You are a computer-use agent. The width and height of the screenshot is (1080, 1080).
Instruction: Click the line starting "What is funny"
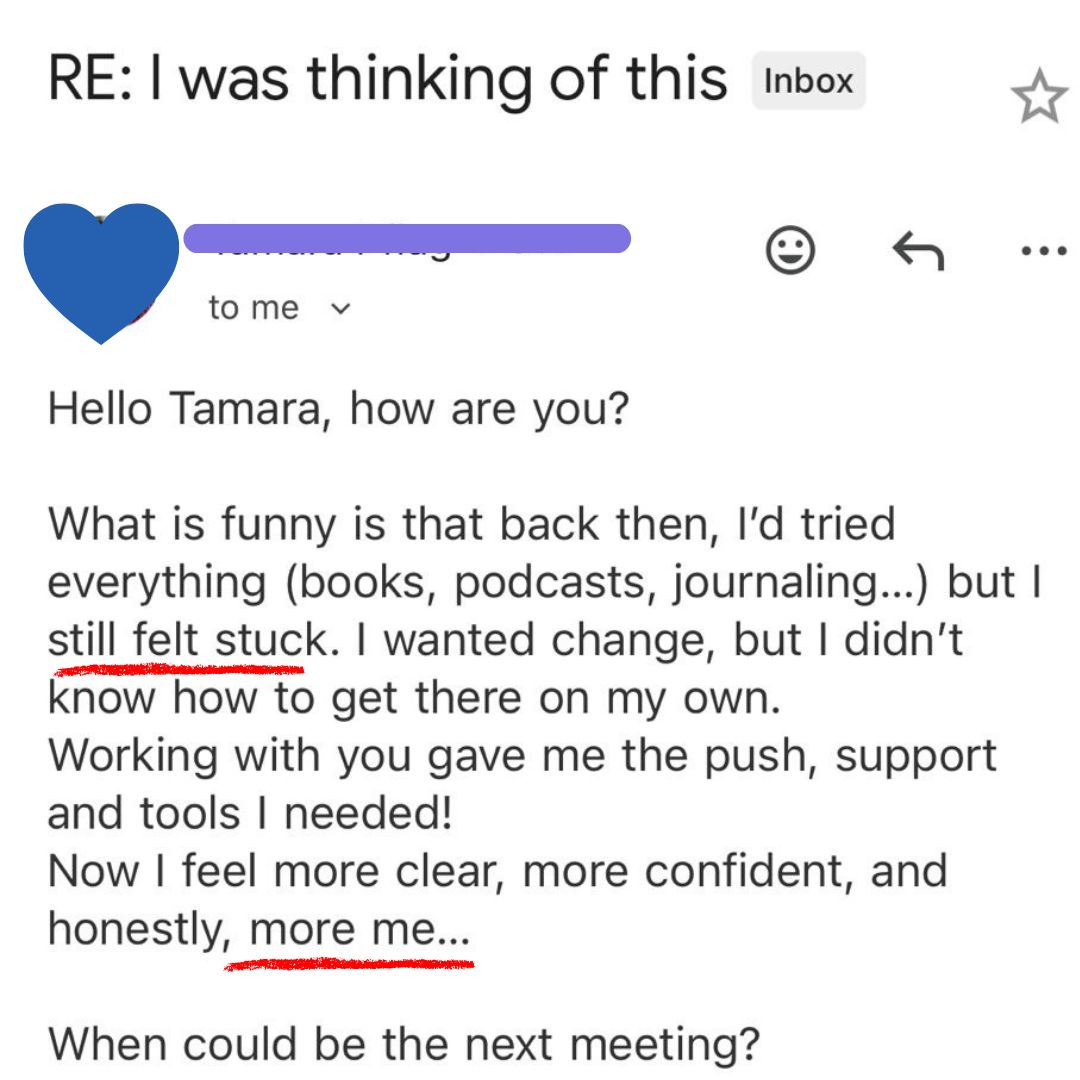(x=471, y=525)
